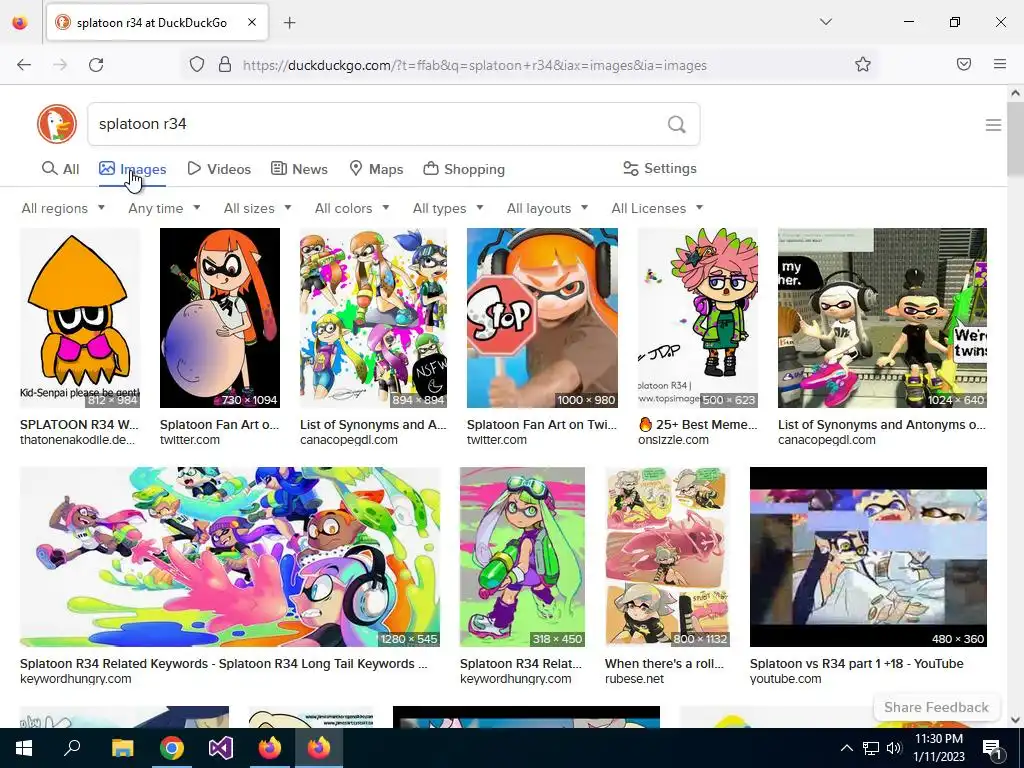The image size is (1024, 768).
Task: Open Google Chrome from the taskbar
Action: [x=172, y=748]
